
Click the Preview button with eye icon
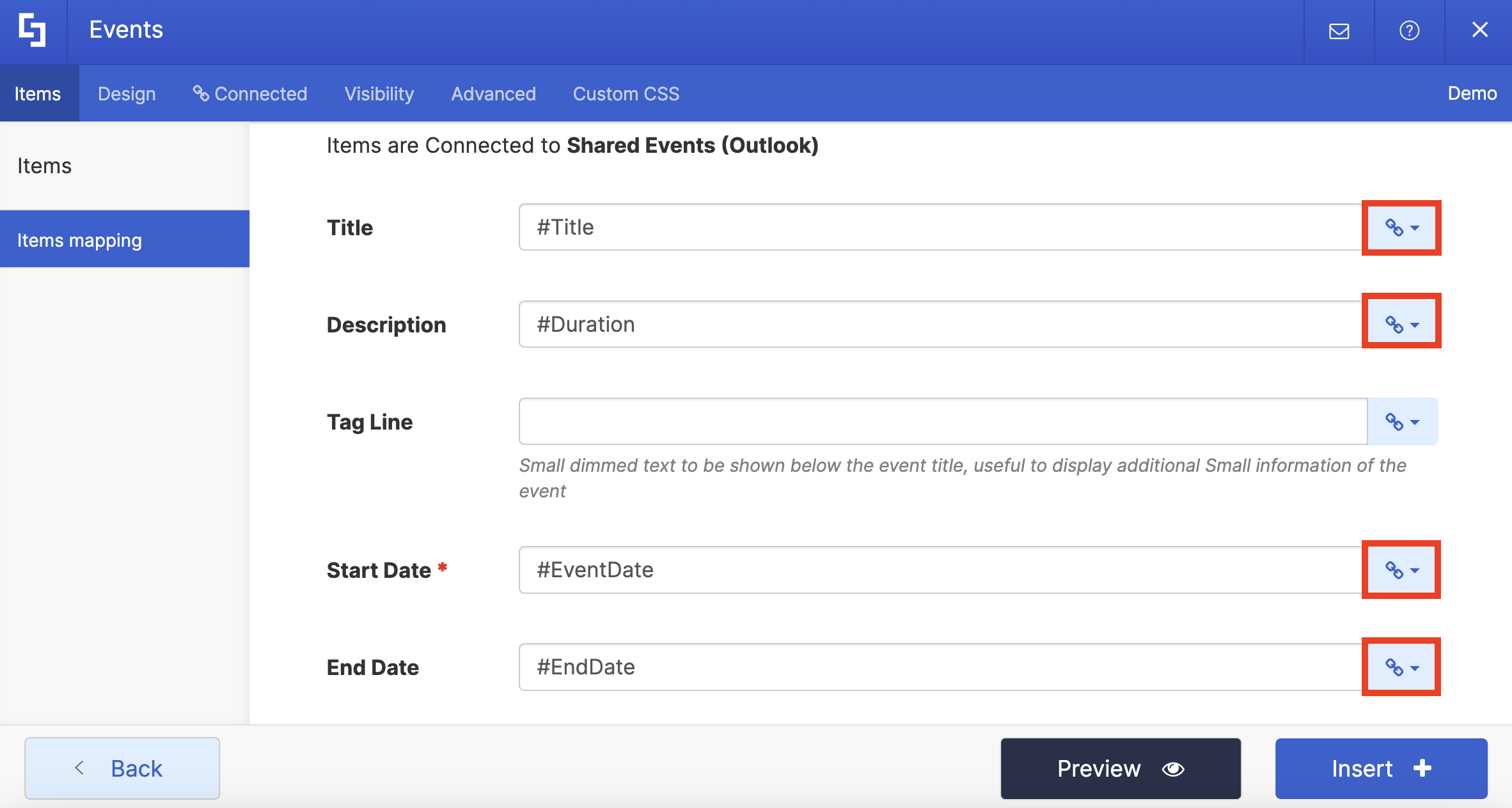1121,768
